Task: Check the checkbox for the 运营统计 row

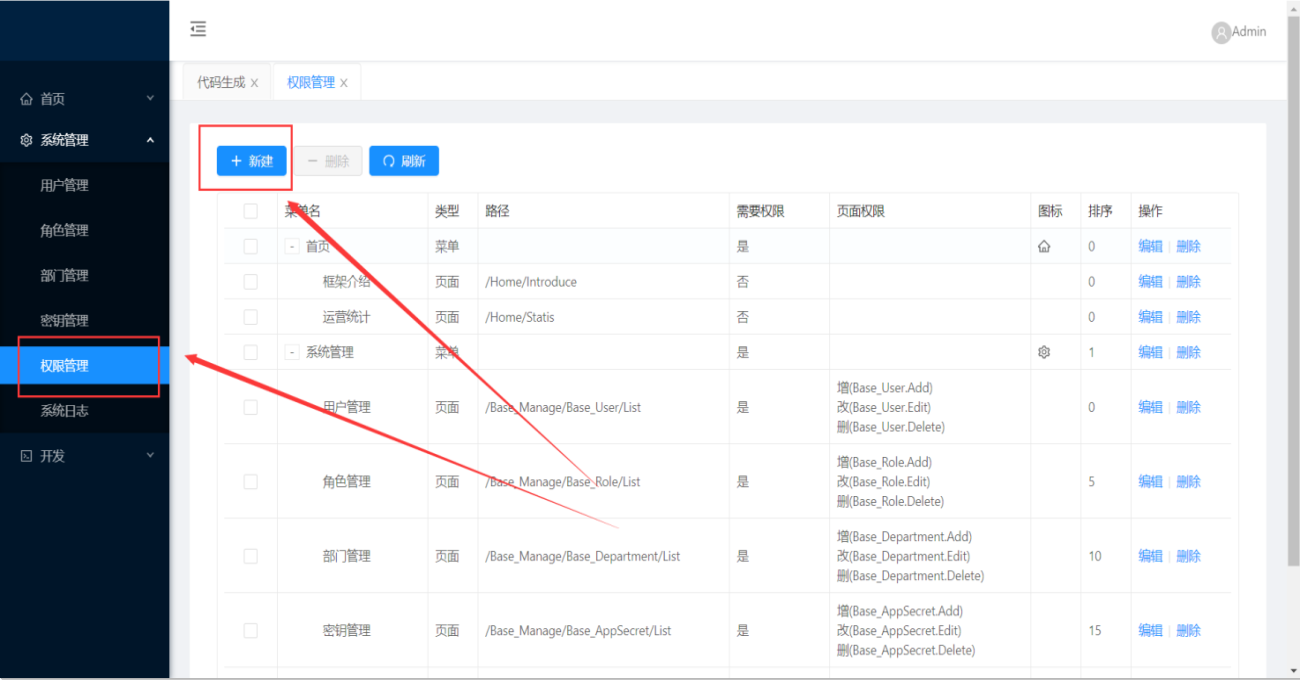Action: pyautogui.click(x=250, y=317)
